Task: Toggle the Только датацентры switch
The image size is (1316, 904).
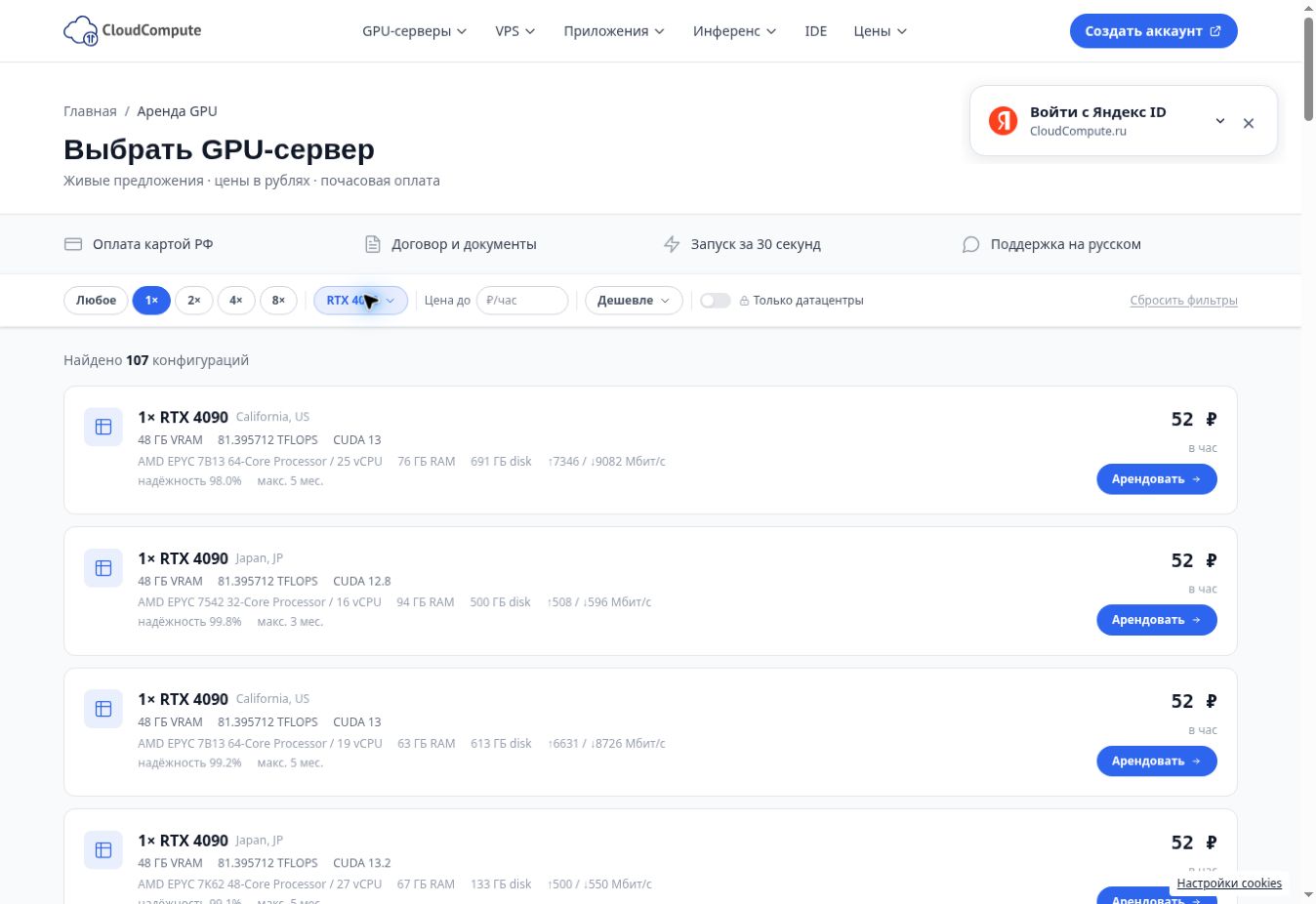Action: [x=716, y=301]
